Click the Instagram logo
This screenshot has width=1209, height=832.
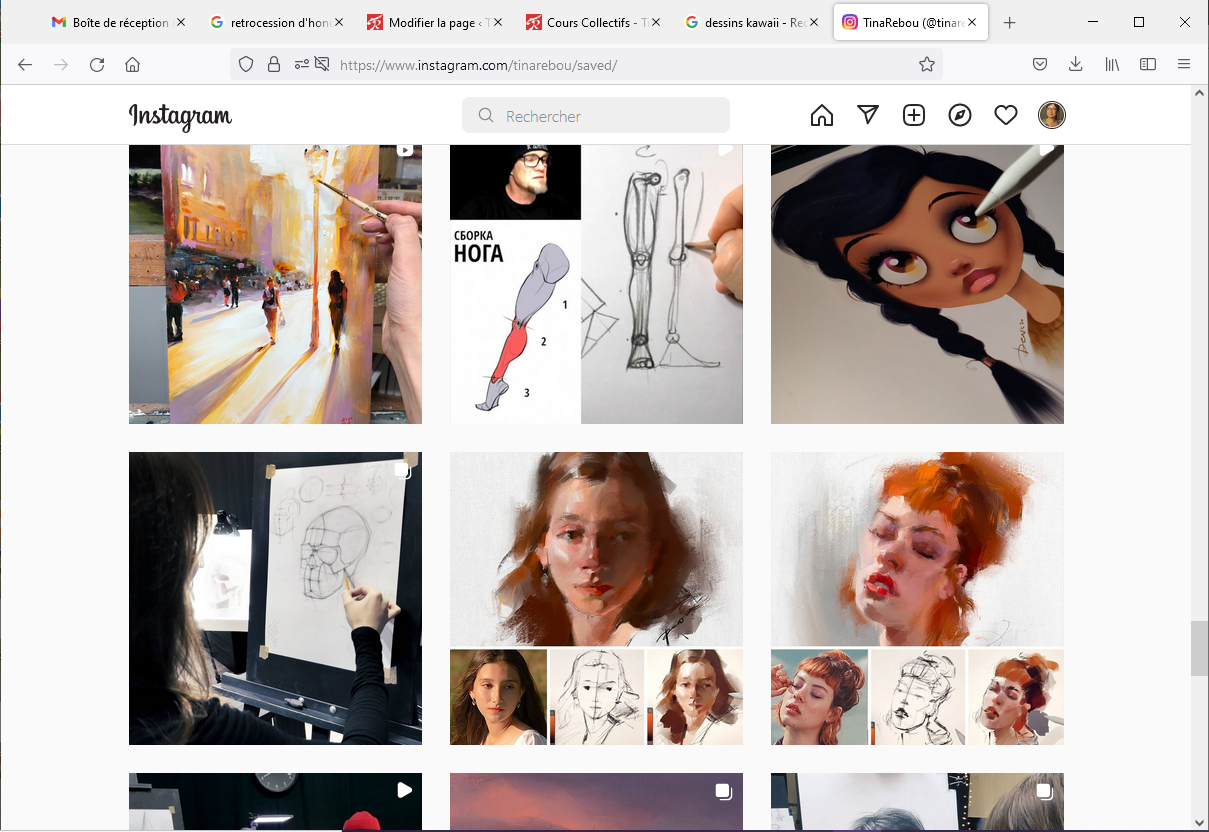click(x=180, y=117)
